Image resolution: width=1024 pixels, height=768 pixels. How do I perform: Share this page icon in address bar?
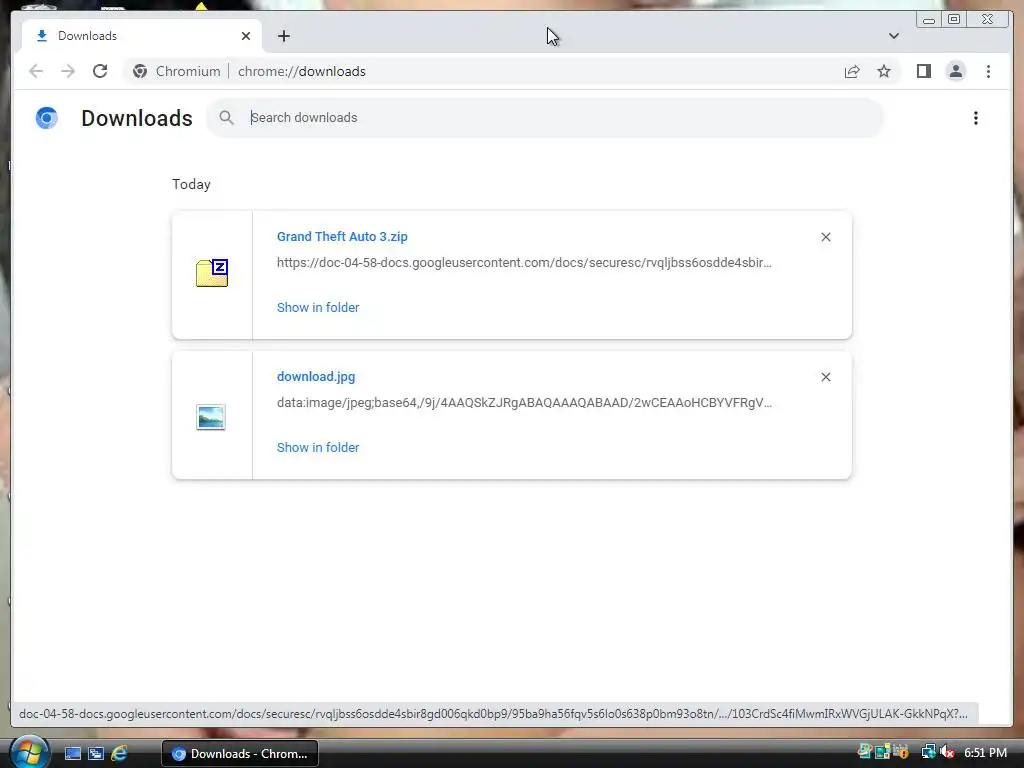click(852, 71)
